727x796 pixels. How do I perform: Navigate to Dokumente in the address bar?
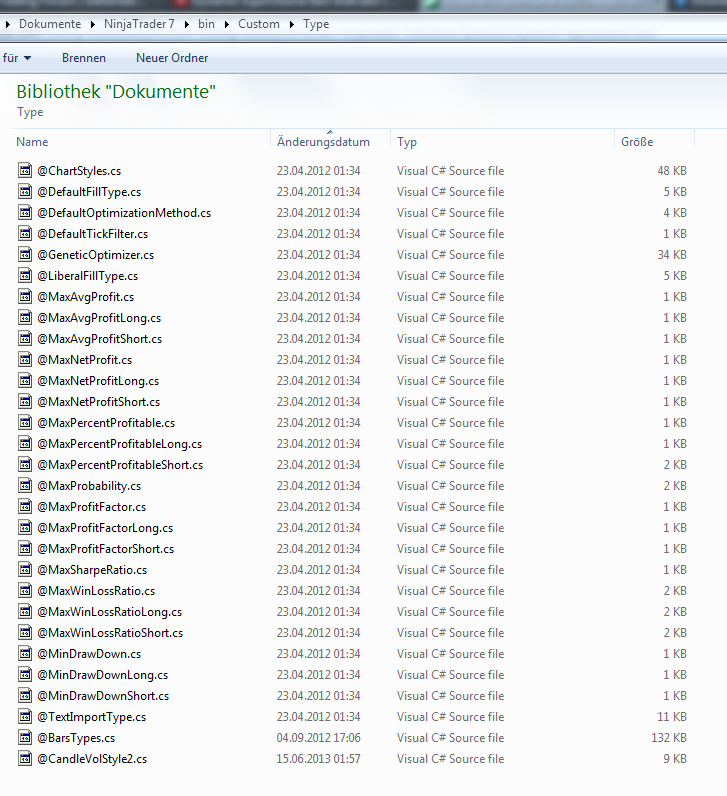50,24
